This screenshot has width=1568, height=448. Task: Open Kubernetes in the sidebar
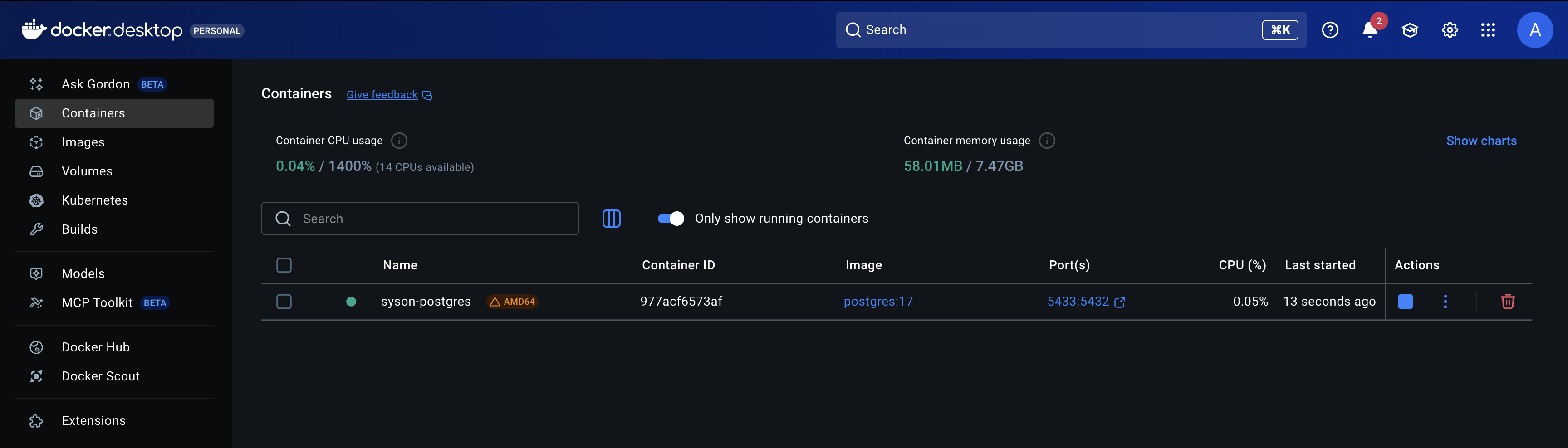pyautogui.click(x=94, y=200)
